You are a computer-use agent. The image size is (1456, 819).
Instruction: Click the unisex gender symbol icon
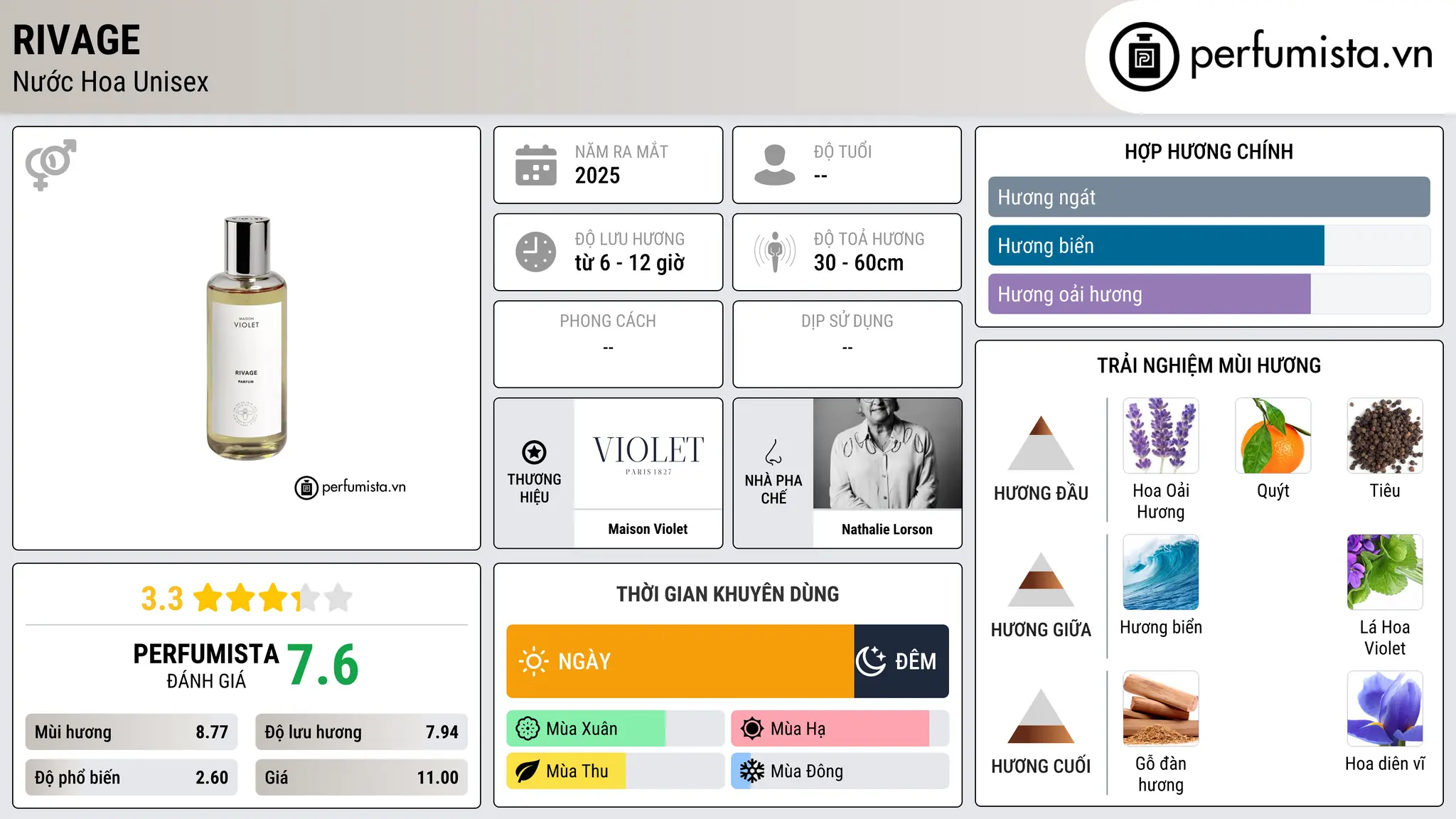point(50,164)
